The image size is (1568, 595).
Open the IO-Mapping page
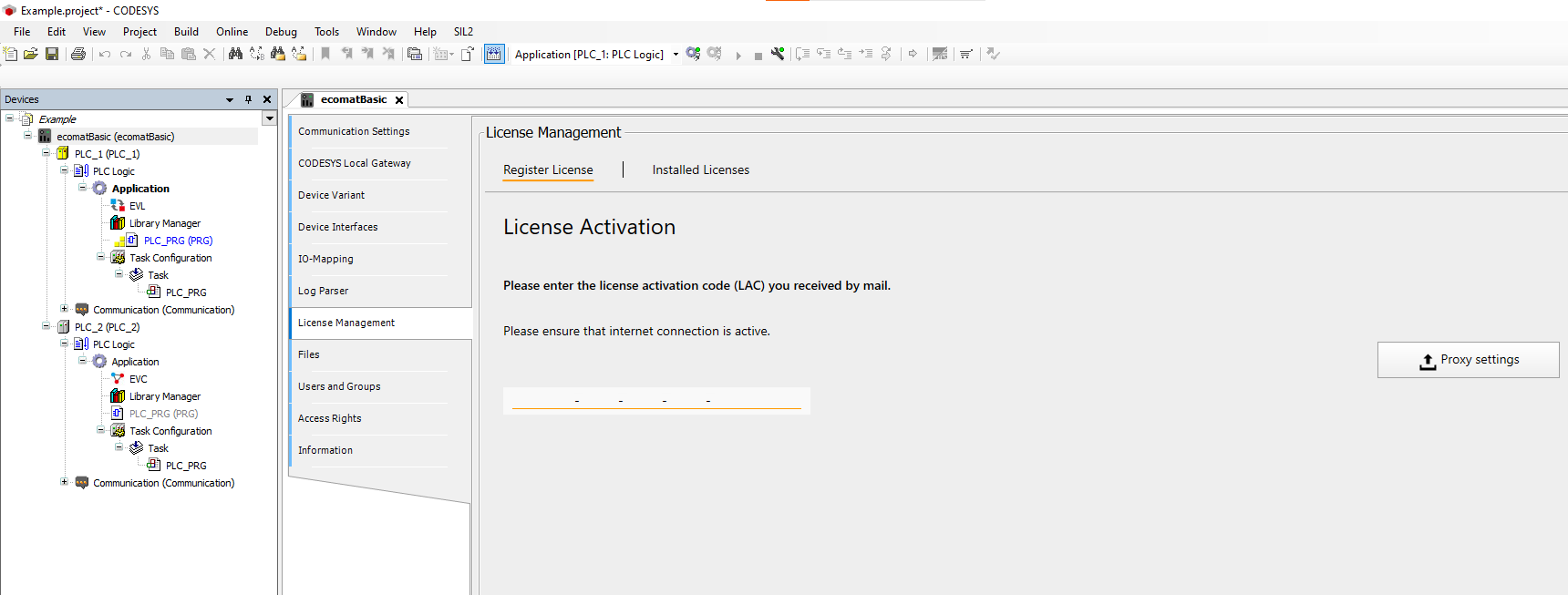click(x=325, y=259)
